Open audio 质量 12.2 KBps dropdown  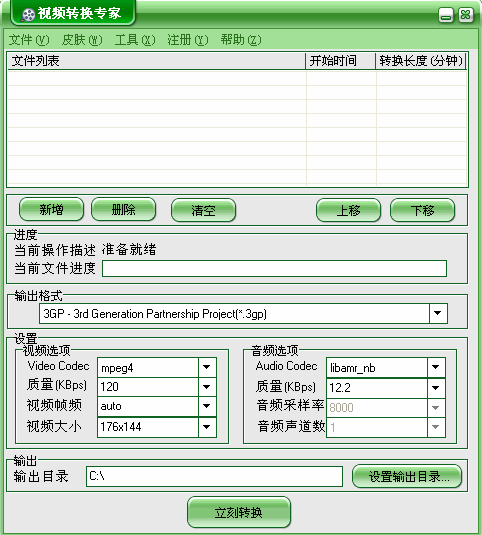tap(436, 388)
